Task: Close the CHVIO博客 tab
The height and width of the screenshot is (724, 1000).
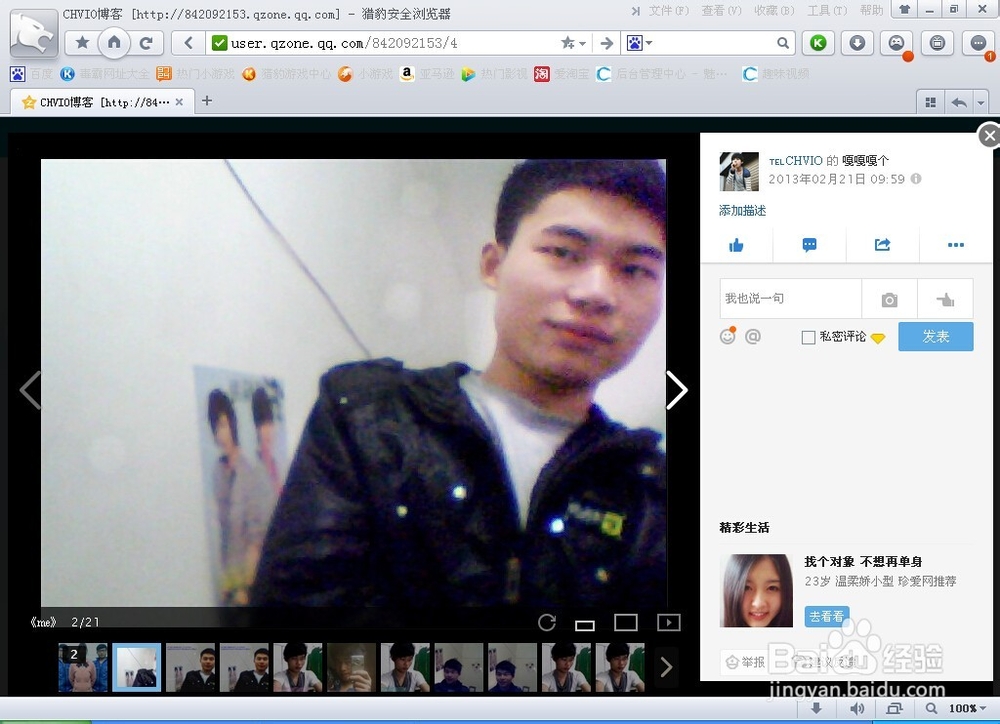Action: tap(179, 102)
